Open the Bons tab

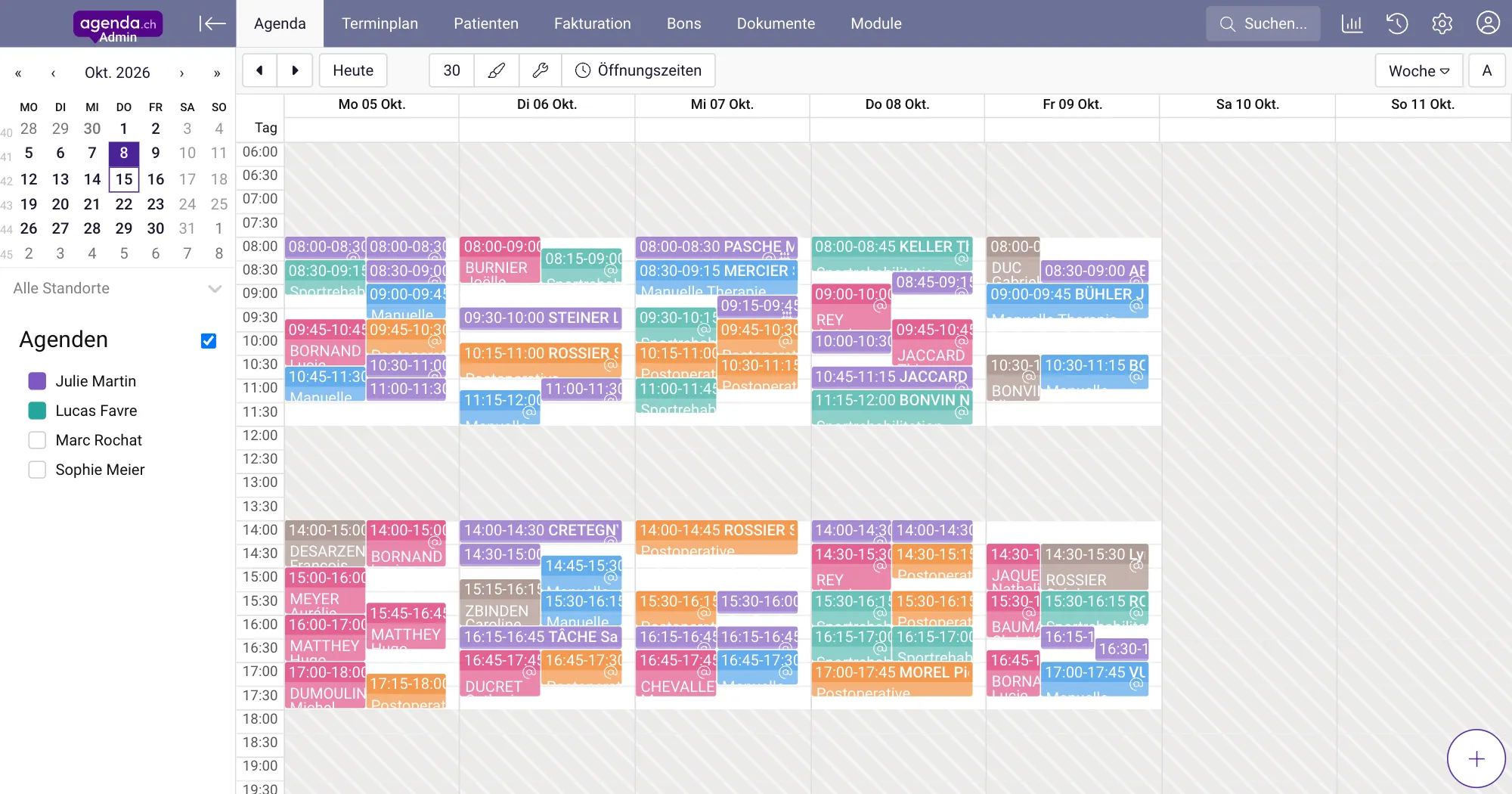point(684,23)
